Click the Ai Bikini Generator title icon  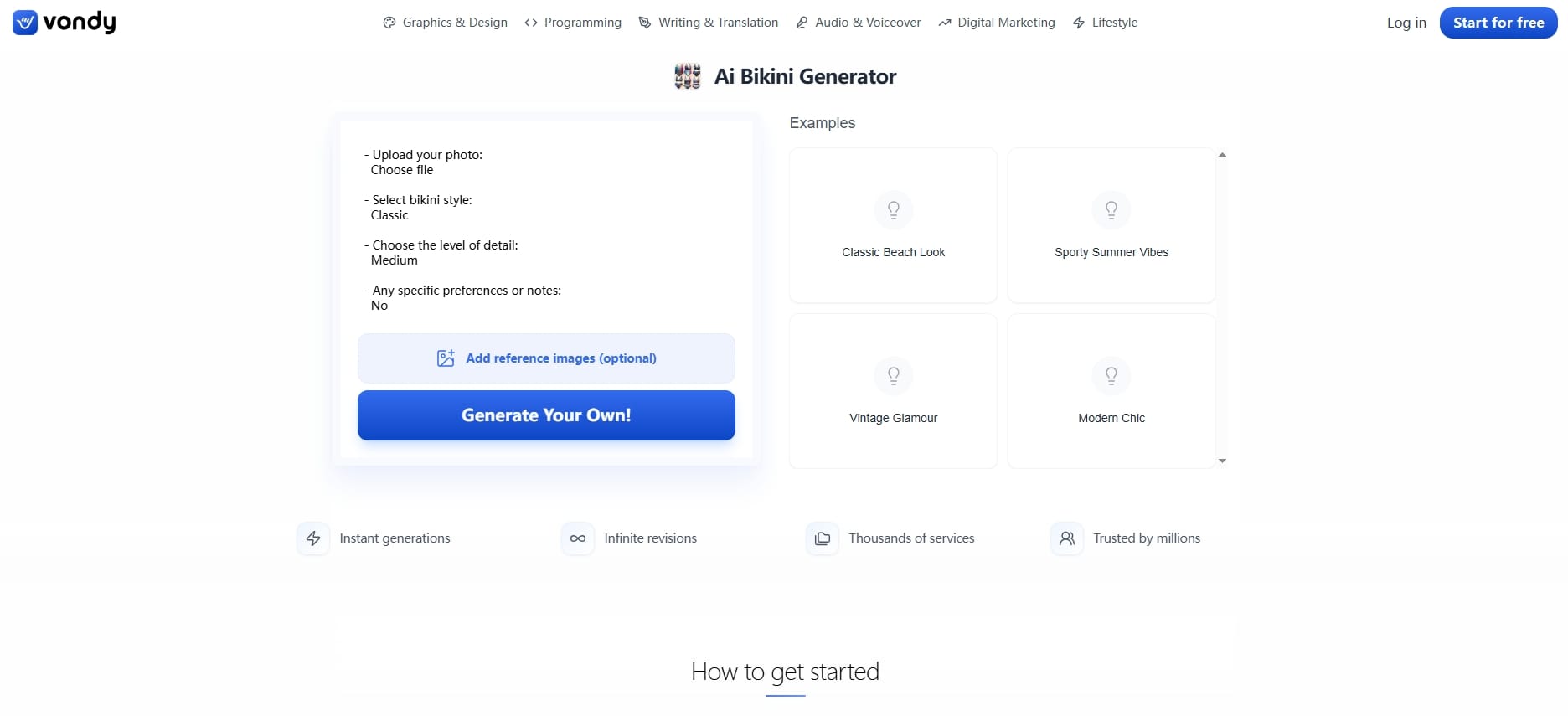pos(688,76)
